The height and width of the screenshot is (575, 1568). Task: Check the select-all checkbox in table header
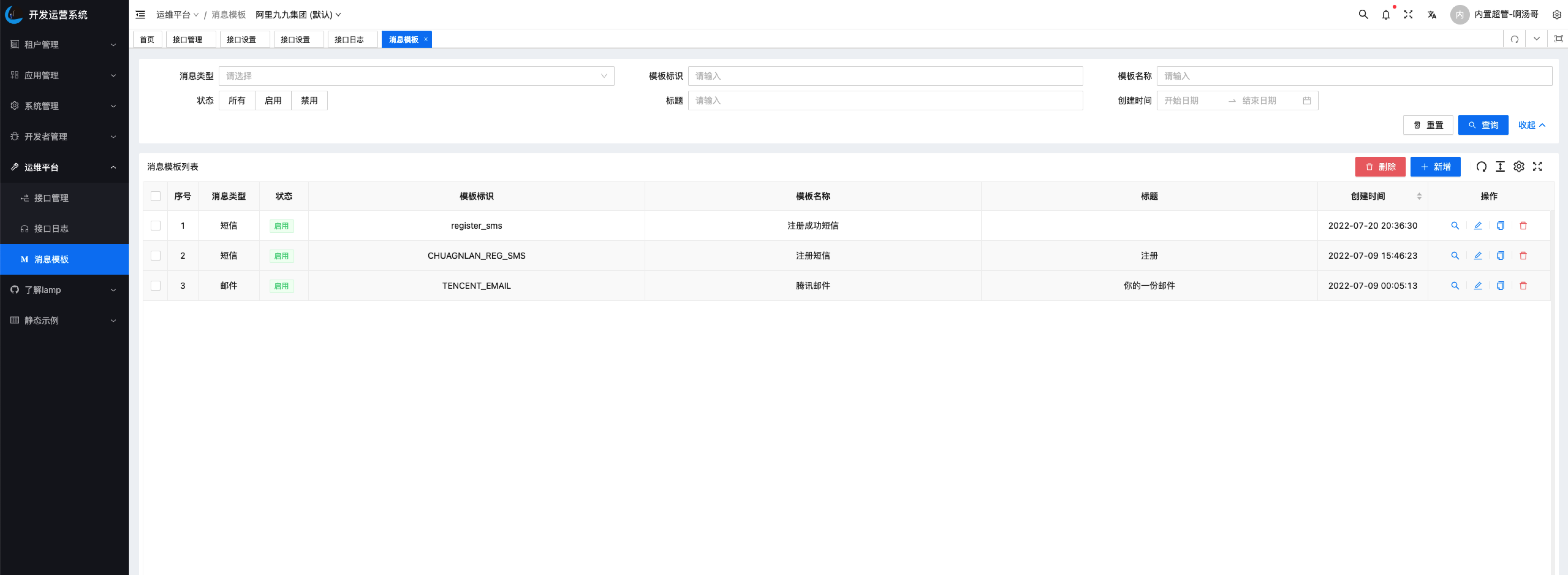point(155,196)
